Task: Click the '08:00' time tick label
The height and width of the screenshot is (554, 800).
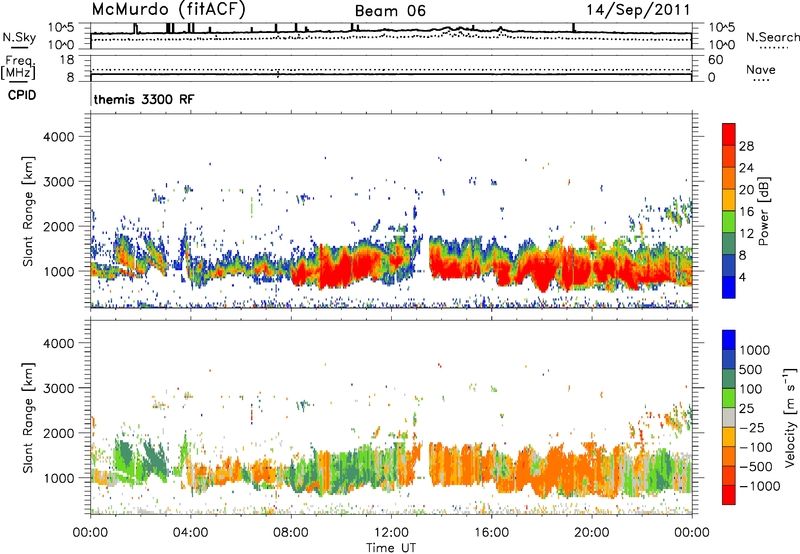Action: click(x=291, y=533)
